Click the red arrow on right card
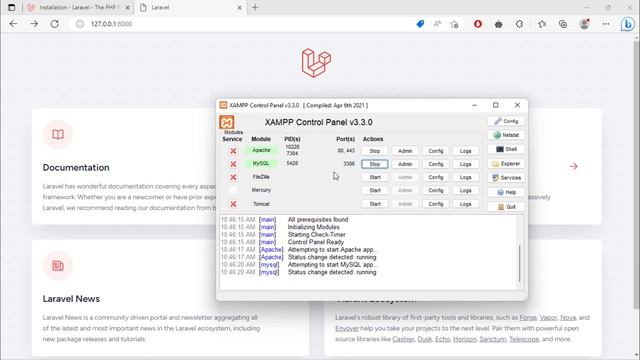The height and width of the screenshot is (360, 640). coord(573,166)
